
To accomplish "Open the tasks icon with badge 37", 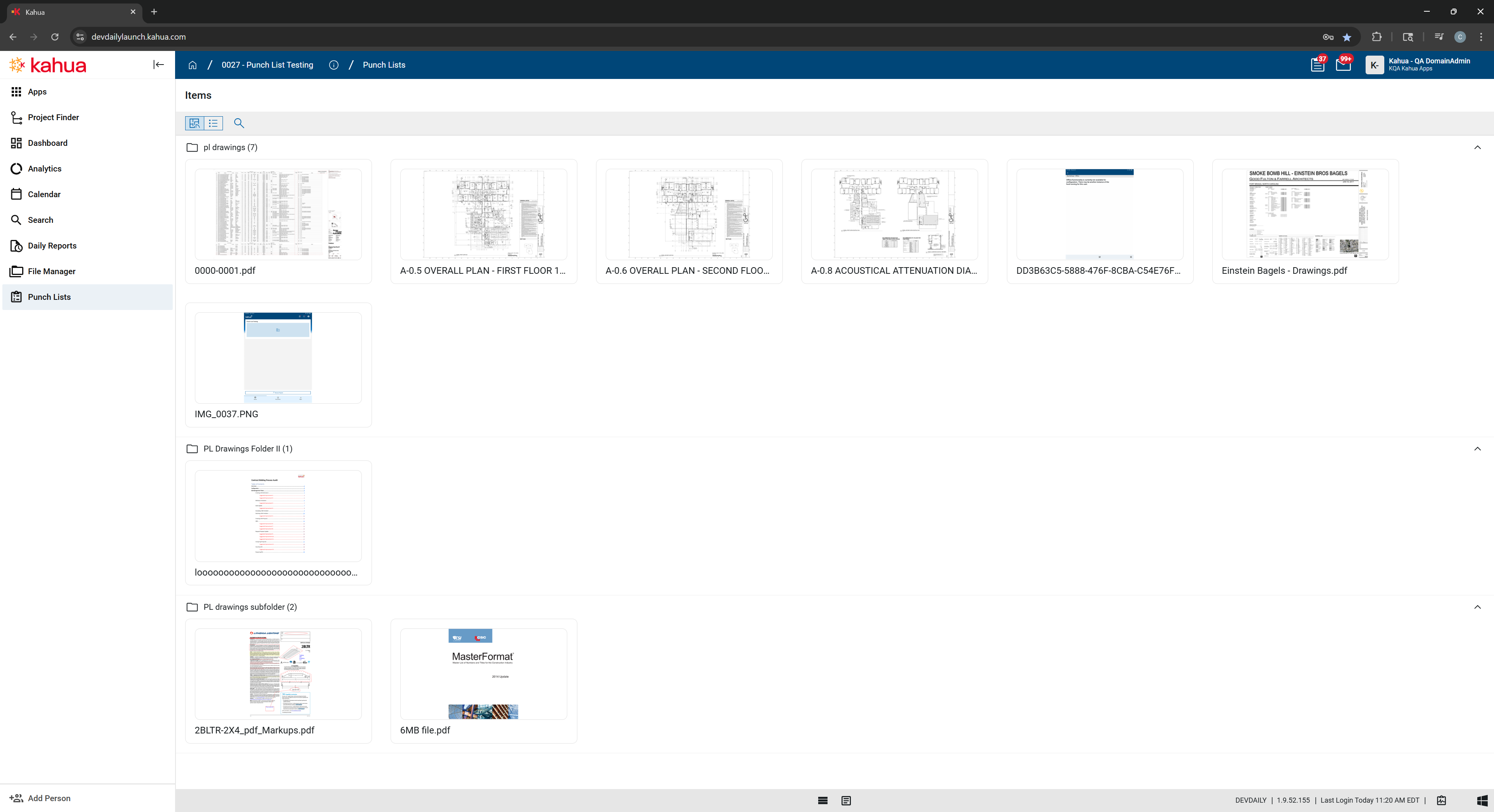I will tap(1317, 65).
